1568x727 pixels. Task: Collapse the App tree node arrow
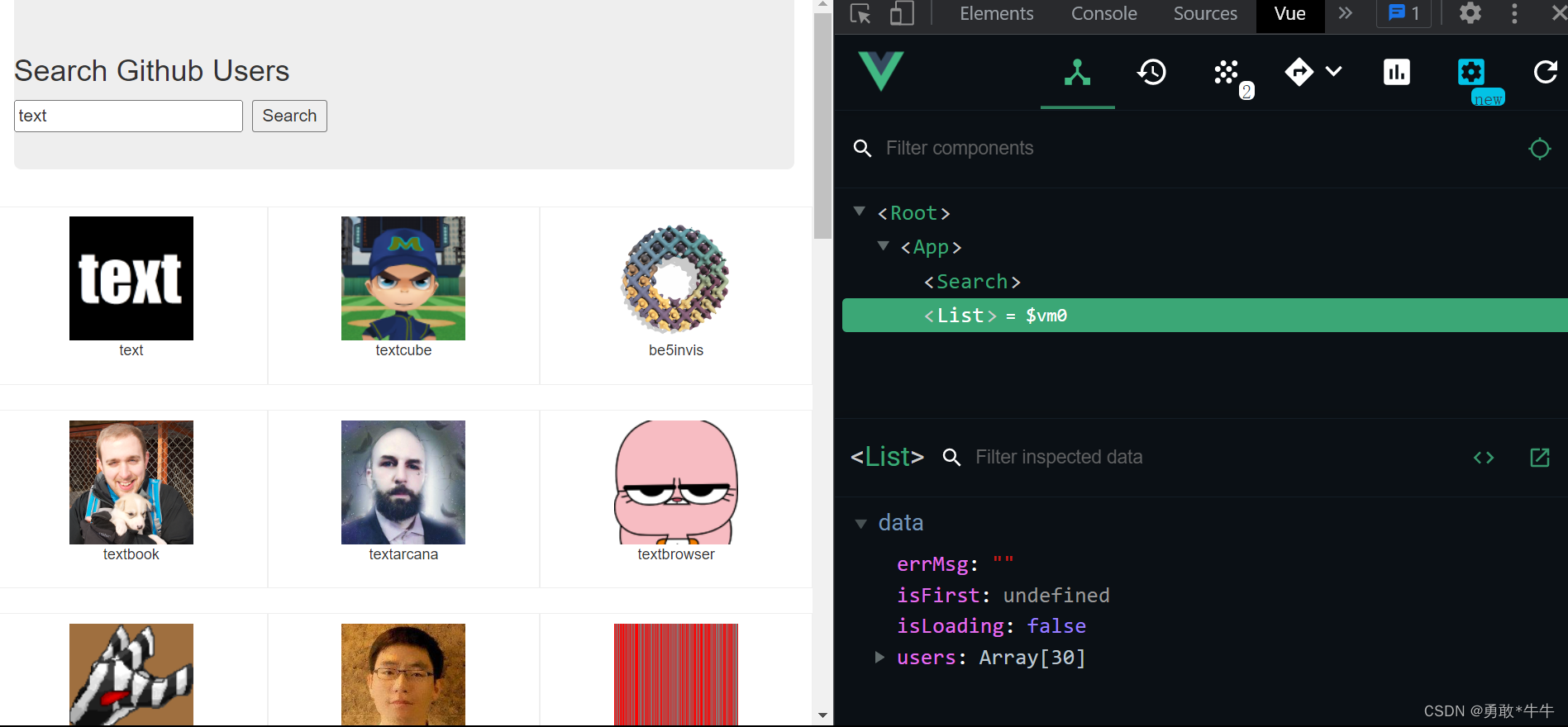884,245
